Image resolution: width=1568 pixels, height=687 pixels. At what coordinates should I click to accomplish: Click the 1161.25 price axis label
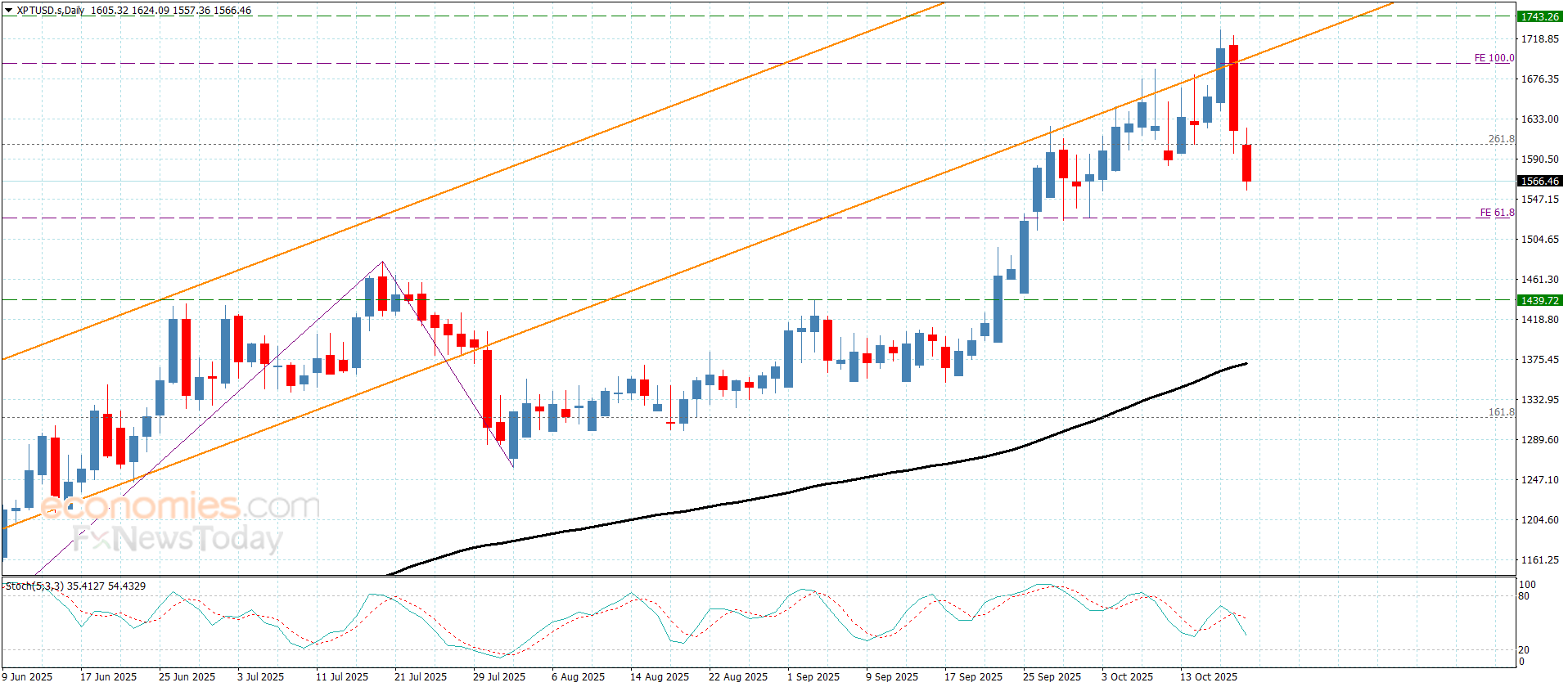click(1539, 560)
